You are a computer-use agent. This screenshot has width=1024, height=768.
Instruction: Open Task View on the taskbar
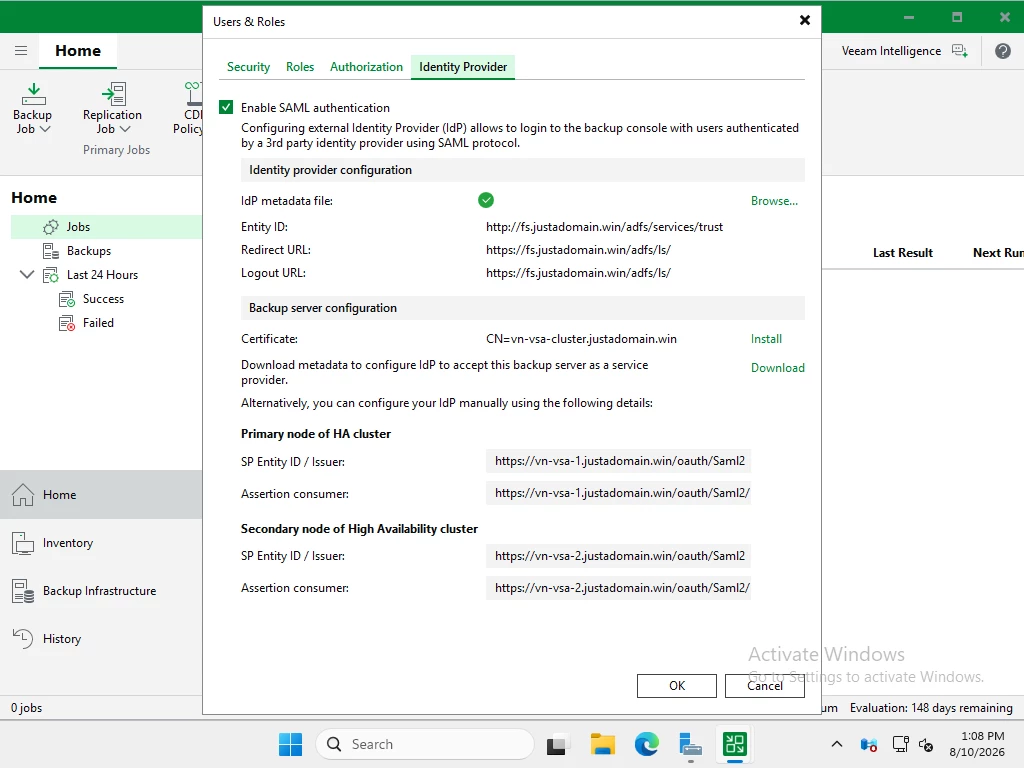(556, 744)
